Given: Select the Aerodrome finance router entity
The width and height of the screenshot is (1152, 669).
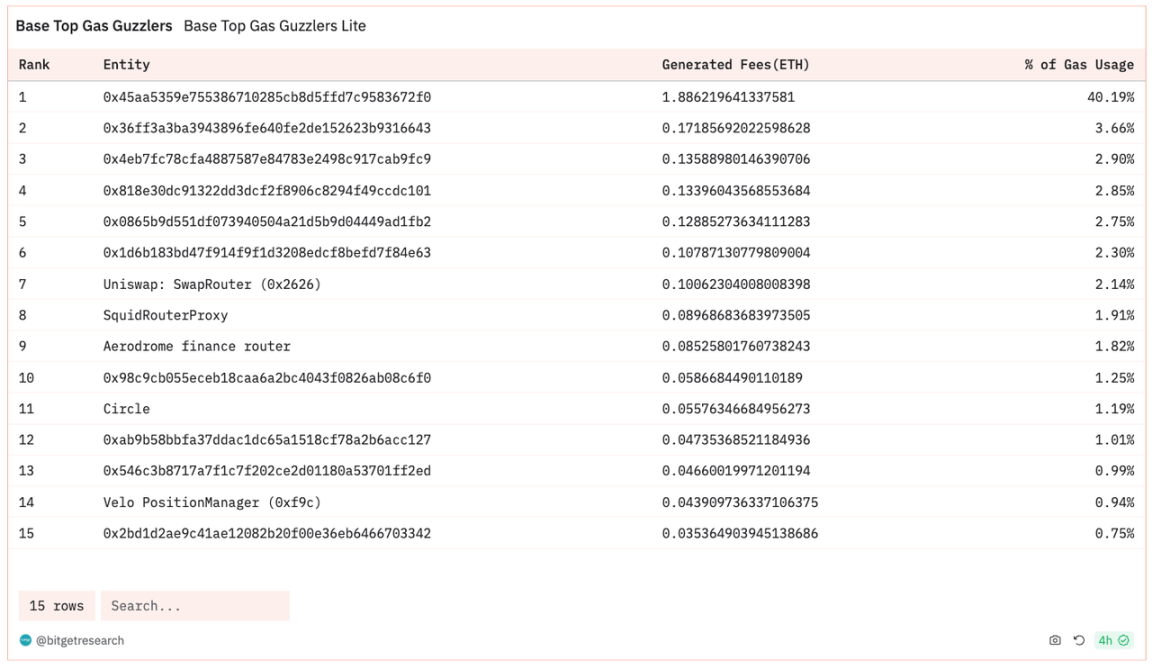Looking at the screenshot, I should (197, 346).
